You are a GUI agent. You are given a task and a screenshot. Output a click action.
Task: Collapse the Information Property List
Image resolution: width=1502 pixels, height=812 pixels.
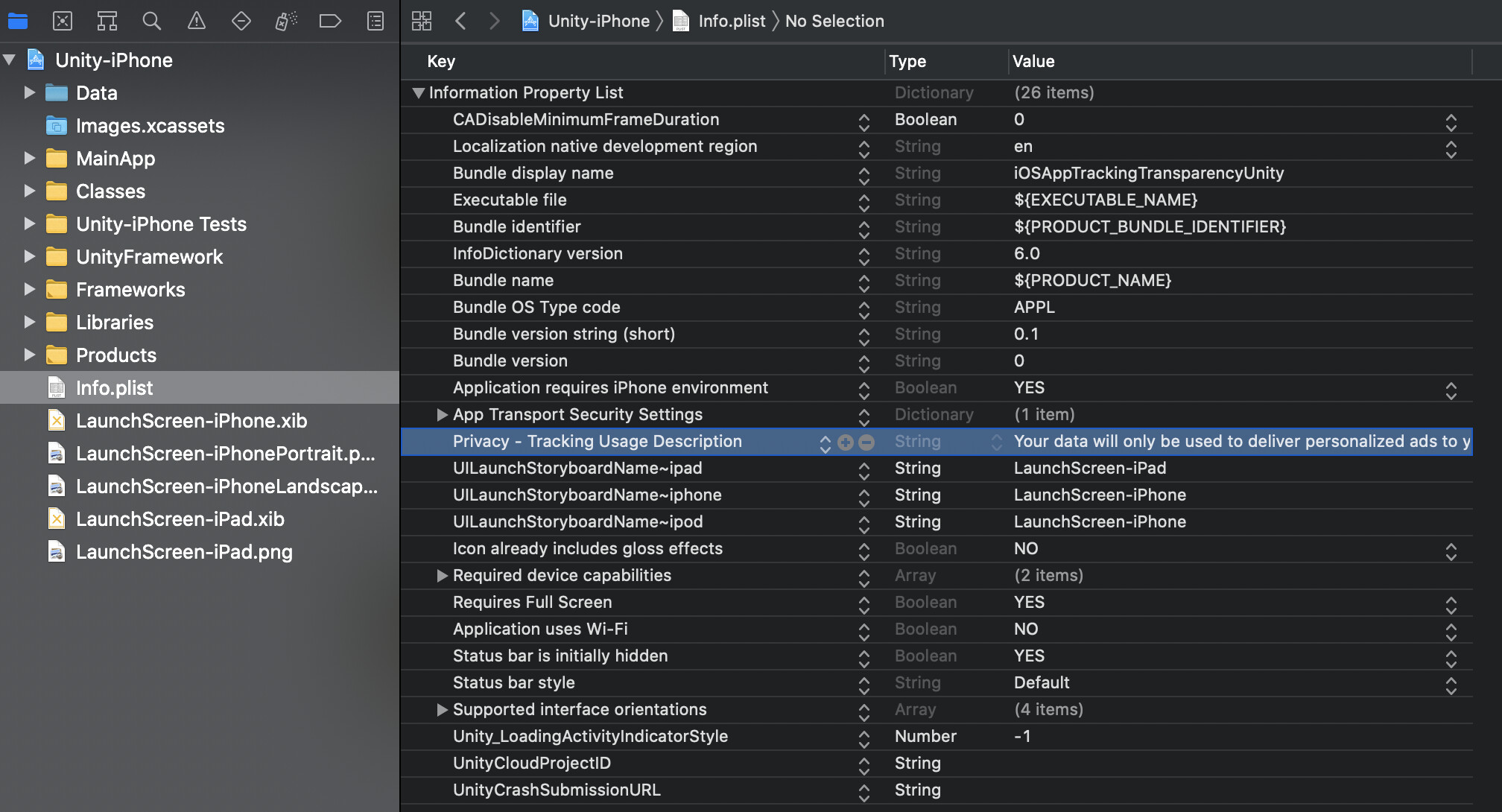pyautogui.click(x=419, y=92)
